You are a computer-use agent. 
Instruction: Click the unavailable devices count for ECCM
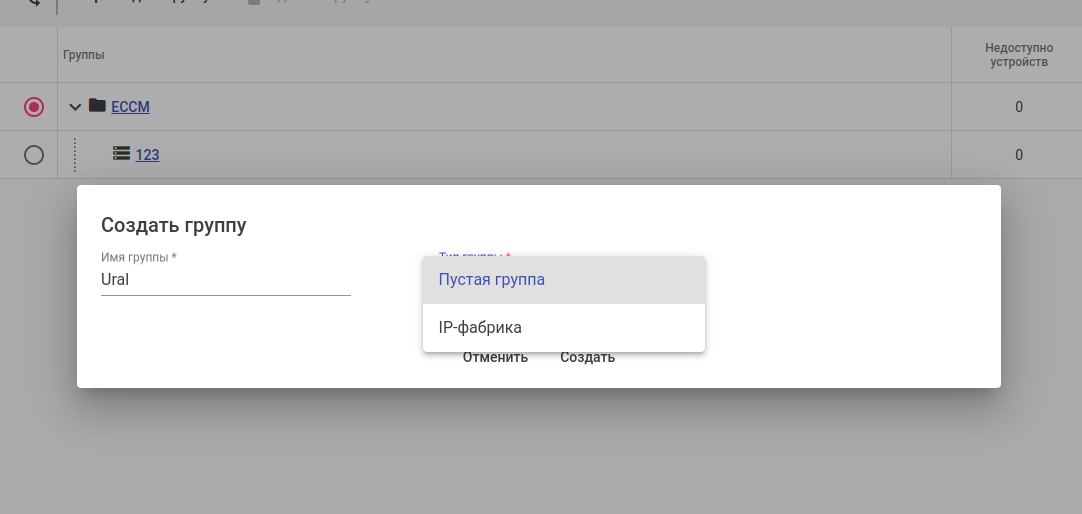coord(1019,107)
